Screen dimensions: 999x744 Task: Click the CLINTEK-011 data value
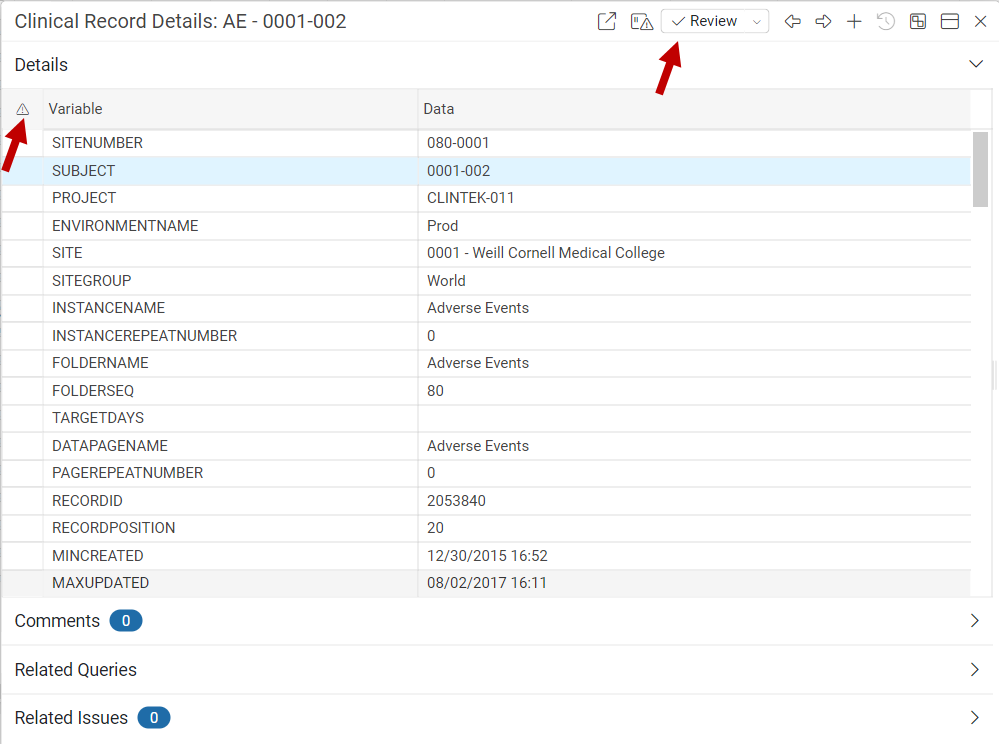click(x=470, y=198)
